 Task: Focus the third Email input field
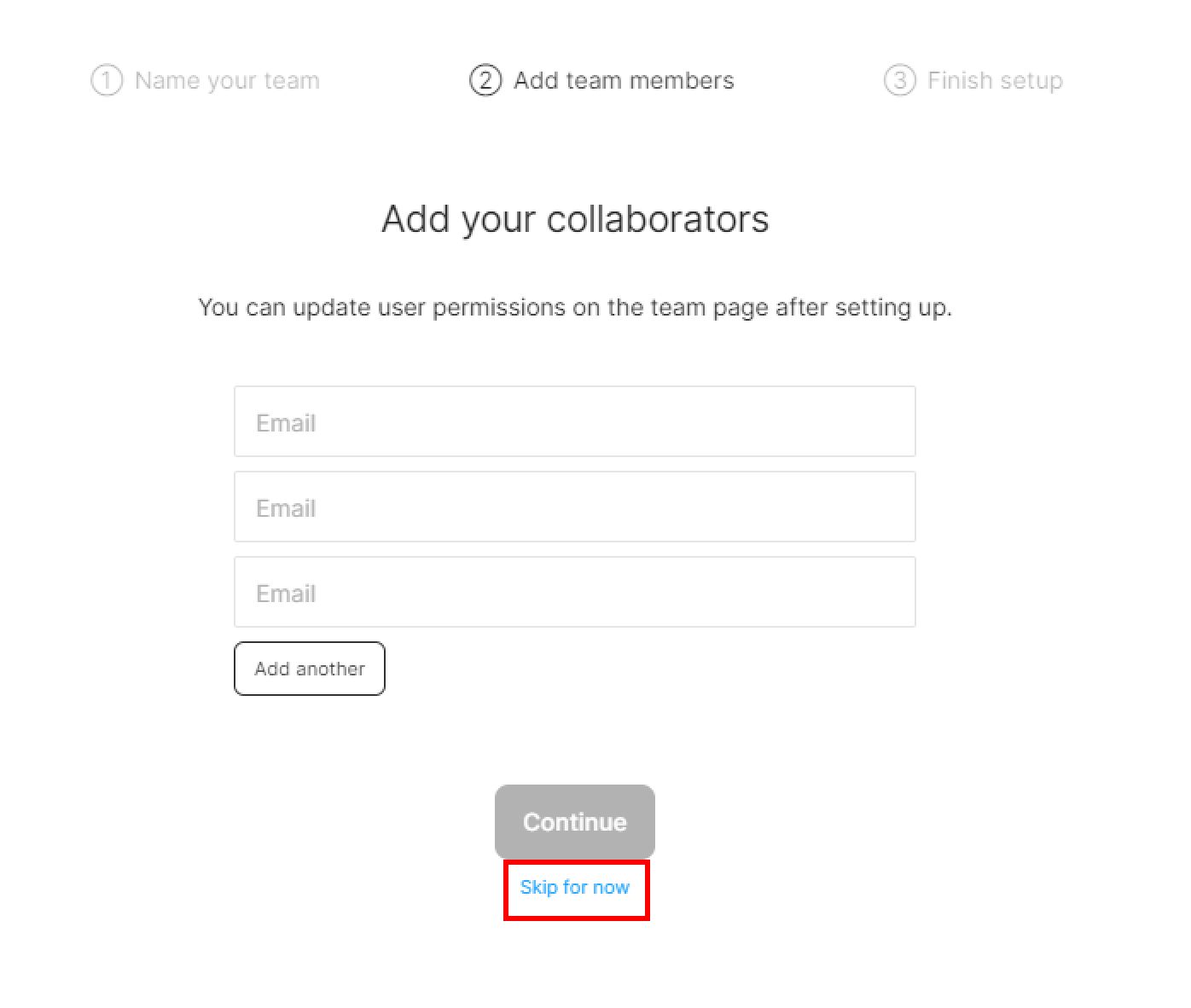tap(575, 592)
